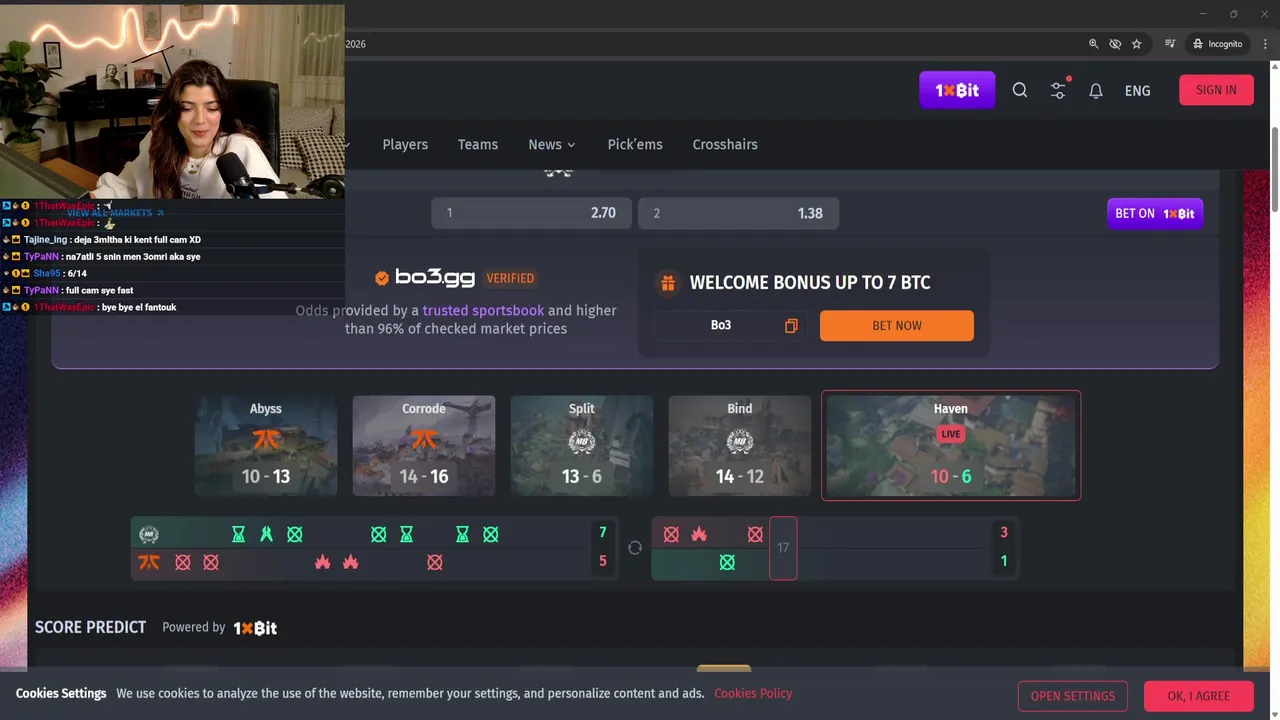
Task: Click the green elimination icon in second half
Action: click(727, 563)
